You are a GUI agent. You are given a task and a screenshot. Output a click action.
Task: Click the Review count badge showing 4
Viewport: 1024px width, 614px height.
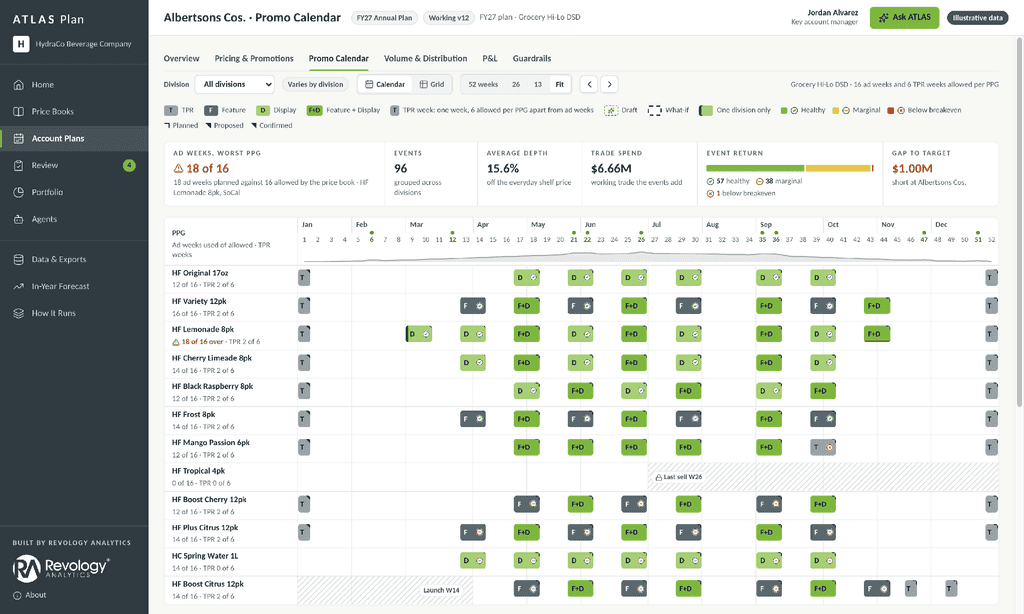[x=129, y=165]
